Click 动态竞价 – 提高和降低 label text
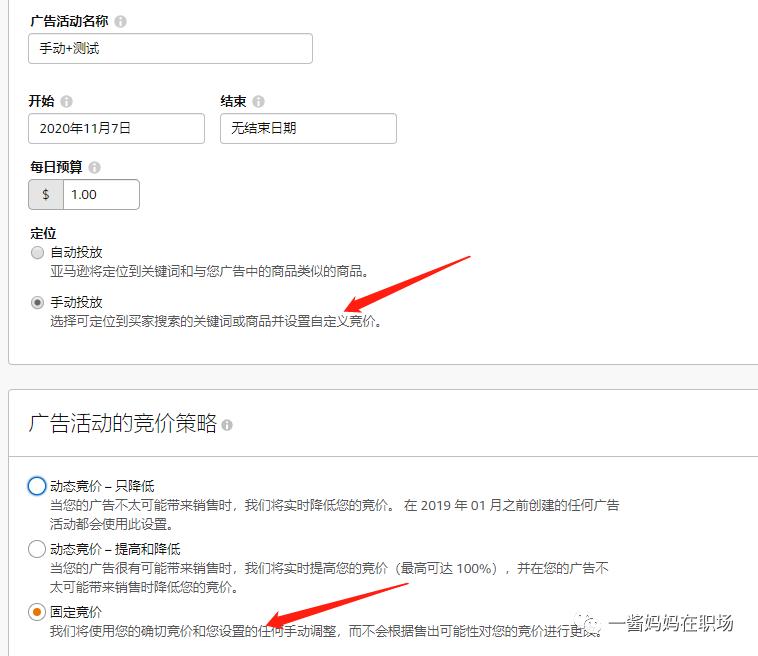The width and height of the screenshot is (758, 656). (115, 549)
